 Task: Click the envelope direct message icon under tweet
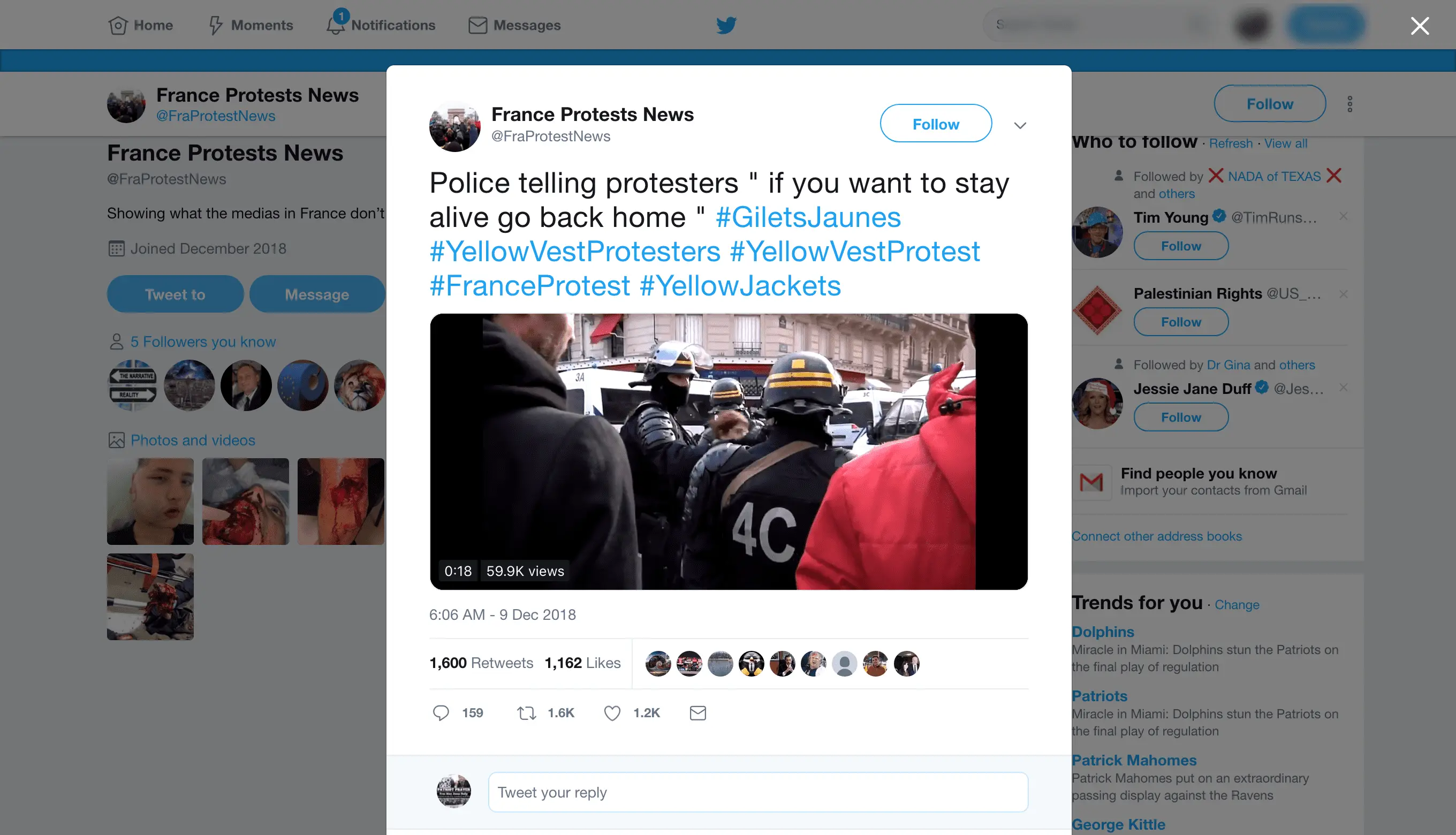(x=697, y=713)
